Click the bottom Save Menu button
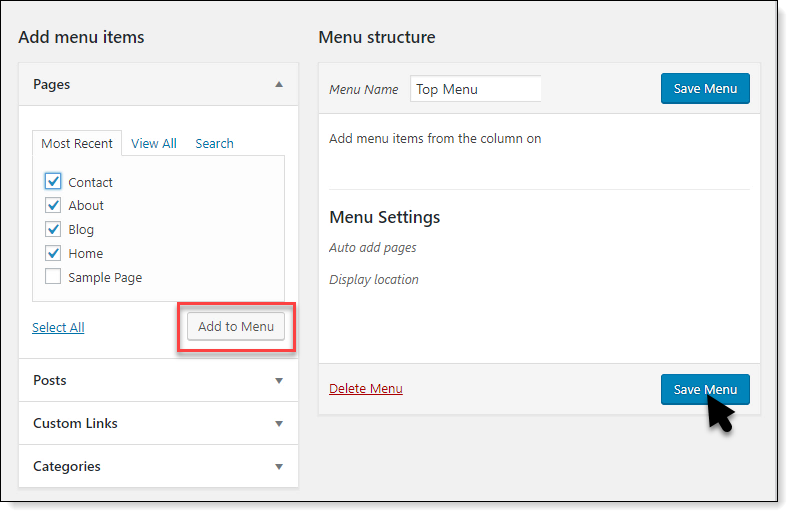This screenshot has width=793, height=517. click(x=705, y=389)
